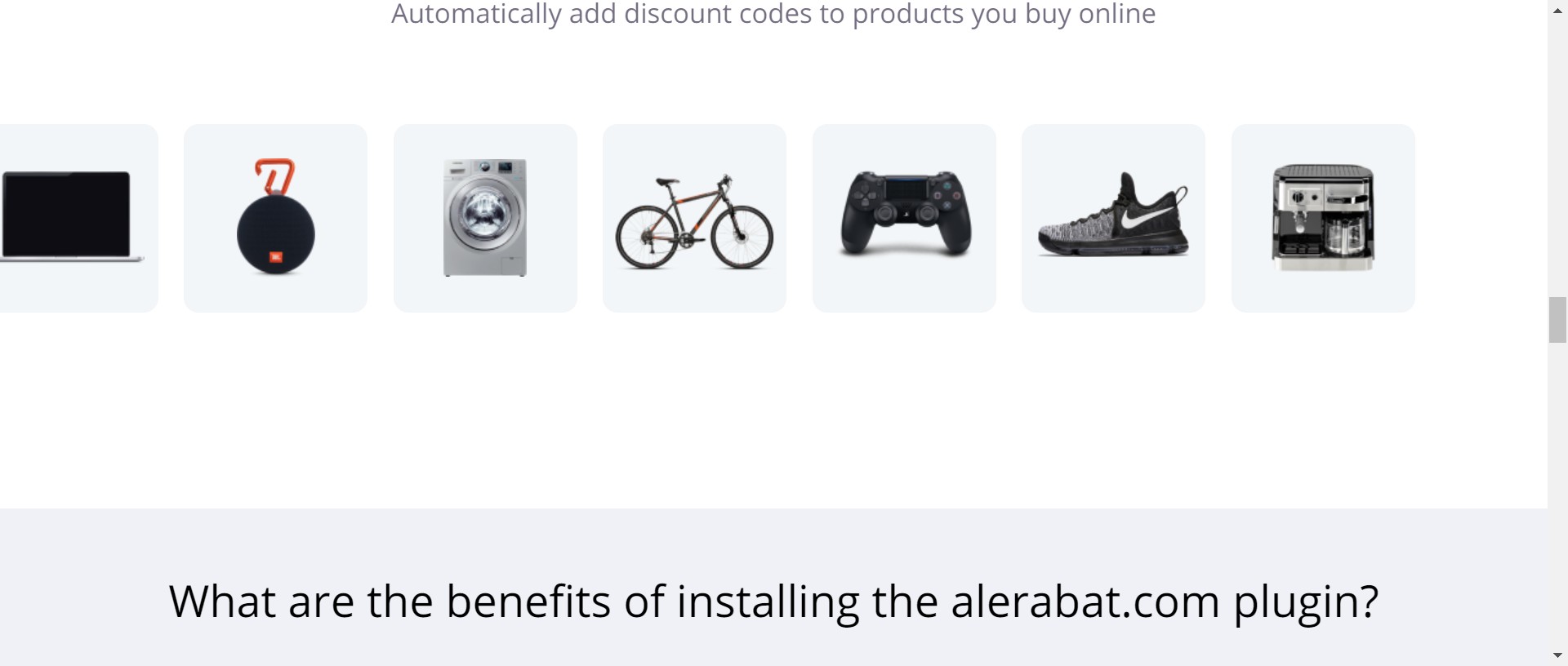
Task: Click the page scrollbar up arrow
Action: click(x=1557, y=11)
